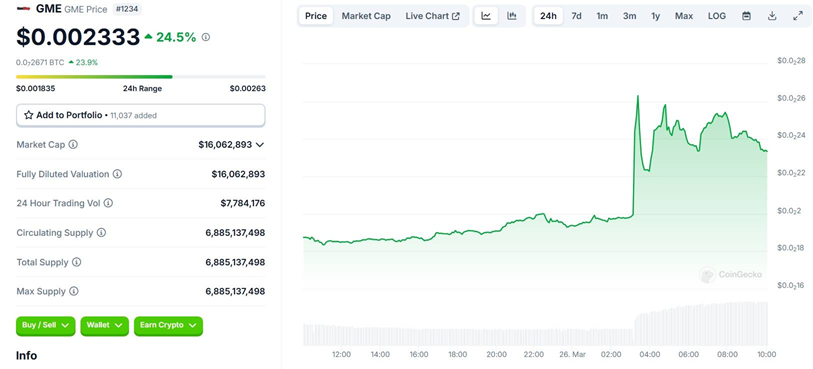Open the calendar date range picker
The width and height of the screenshot is (813, 369).
click(x=746, y=16)
